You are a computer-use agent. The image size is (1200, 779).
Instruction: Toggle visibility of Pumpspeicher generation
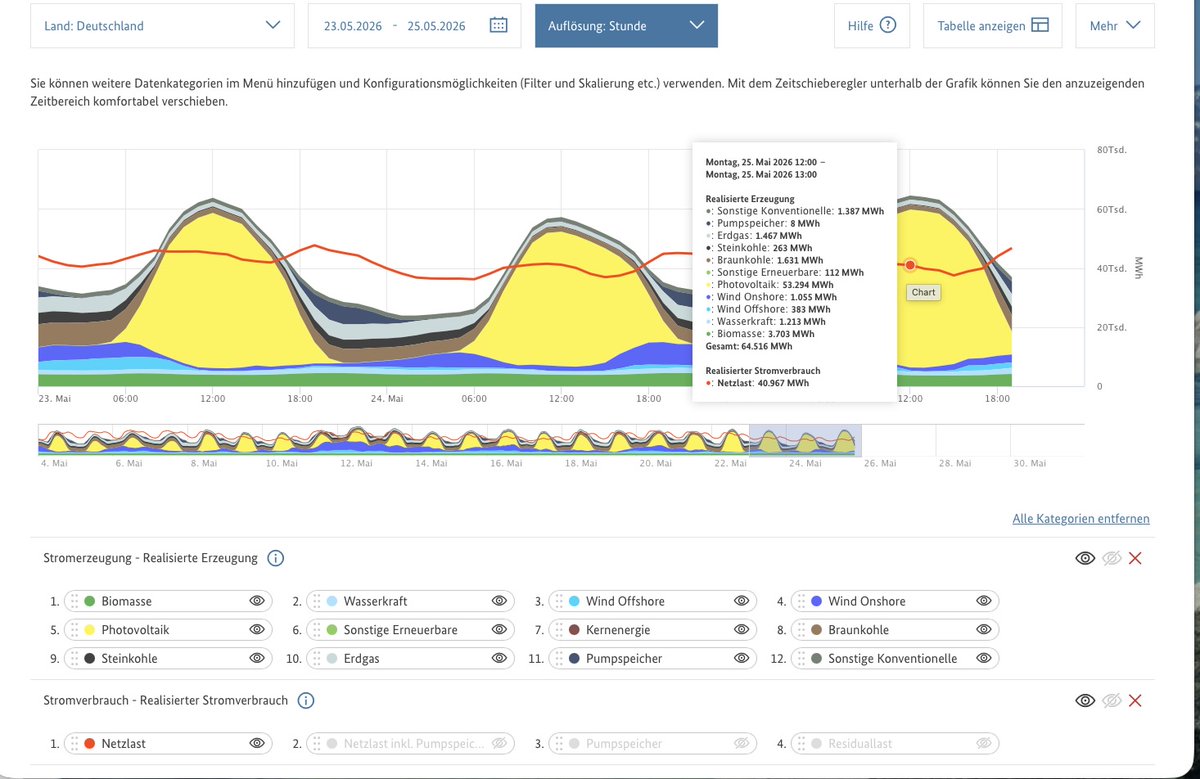pos(741,658)
